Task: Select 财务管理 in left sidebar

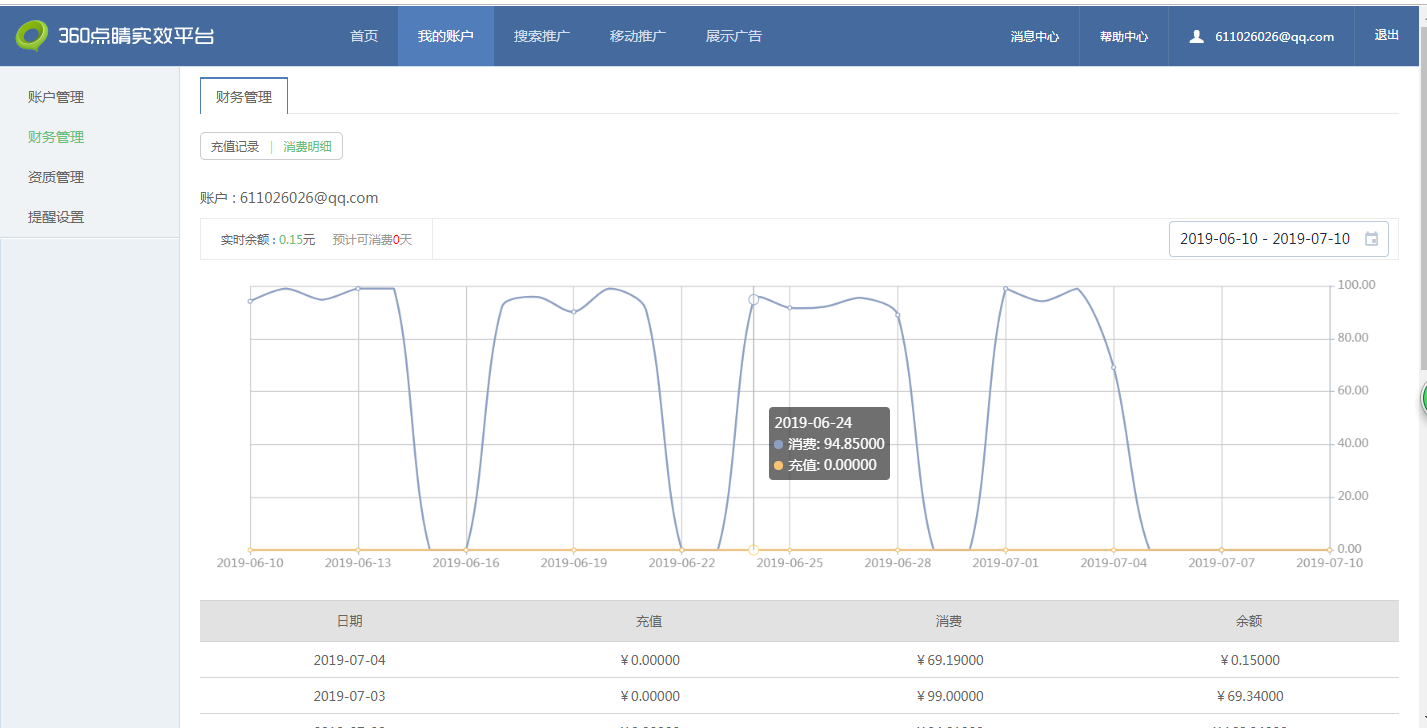Action: 56,137
